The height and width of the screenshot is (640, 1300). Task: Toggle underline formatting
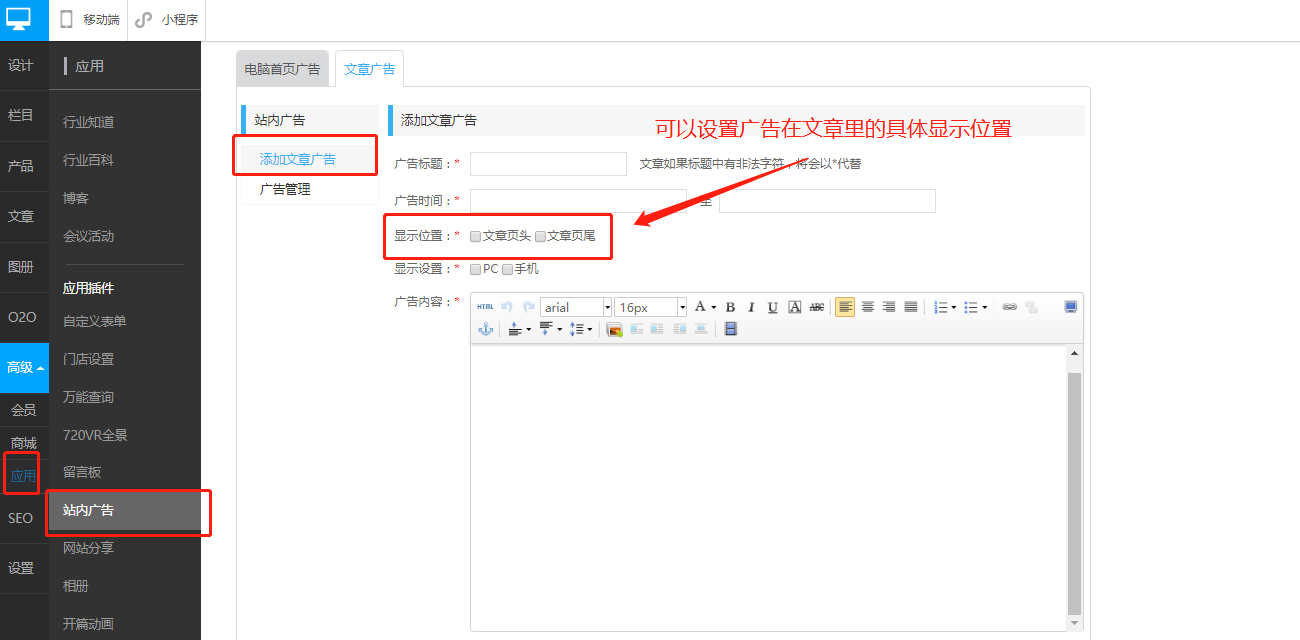772,307
